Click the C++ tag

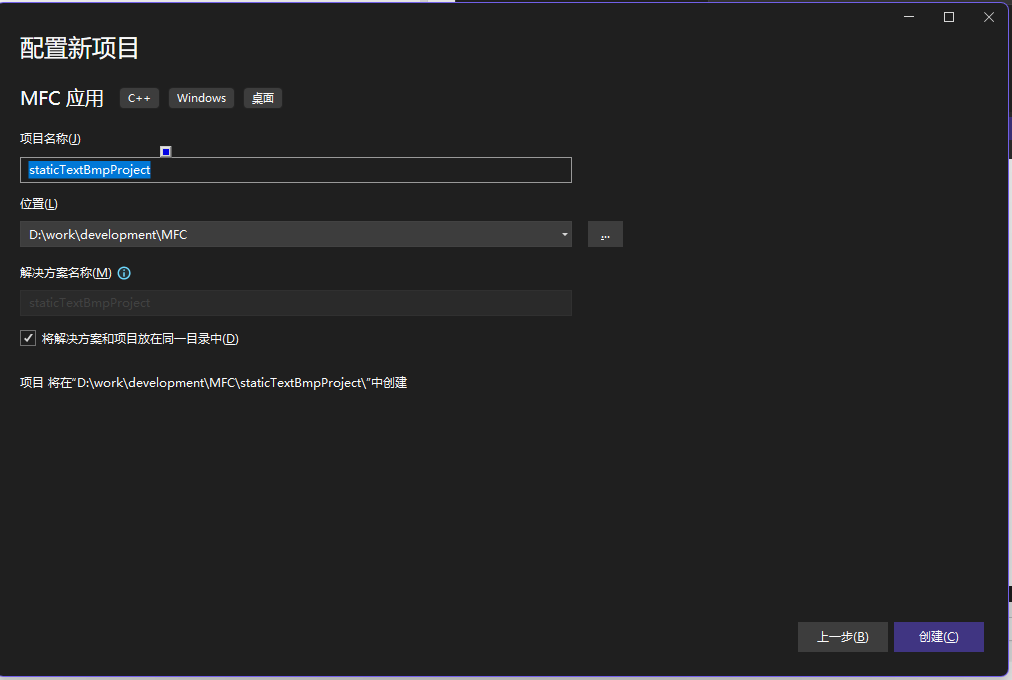coord(139,98)
